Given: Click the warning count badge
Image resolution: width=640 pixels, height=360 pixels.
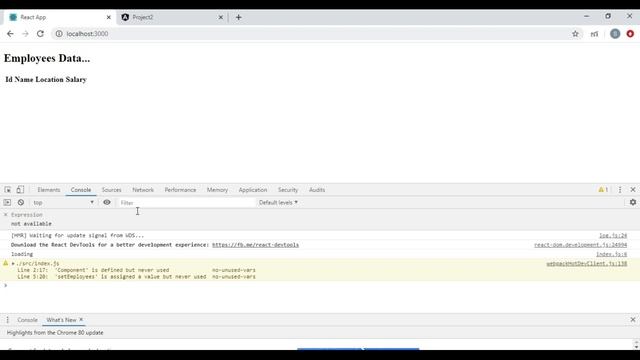Looking at the screenshot, I should point(603,190).
